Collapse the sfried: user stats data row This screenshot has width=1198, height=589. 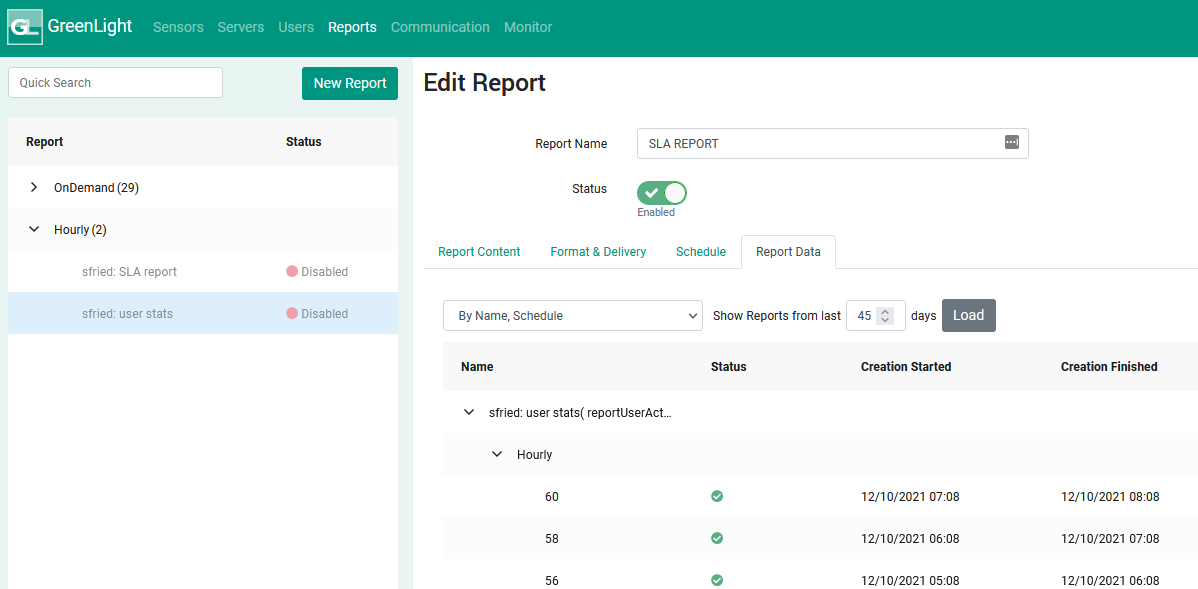(469, 412)
